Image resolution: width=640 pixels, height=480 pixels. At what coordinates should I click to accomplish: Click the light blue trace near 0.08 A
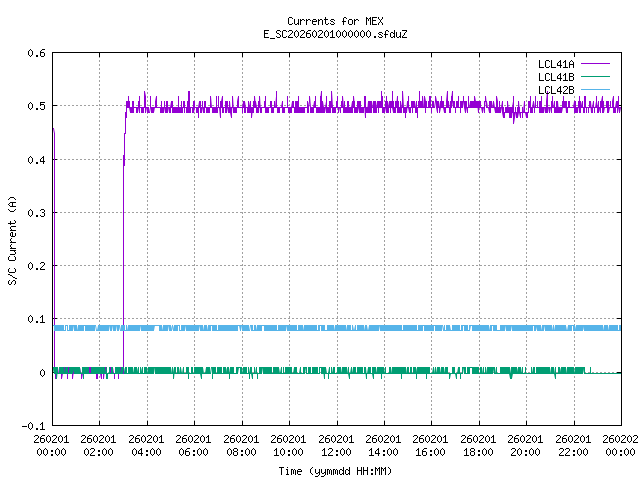pos(300,328)
